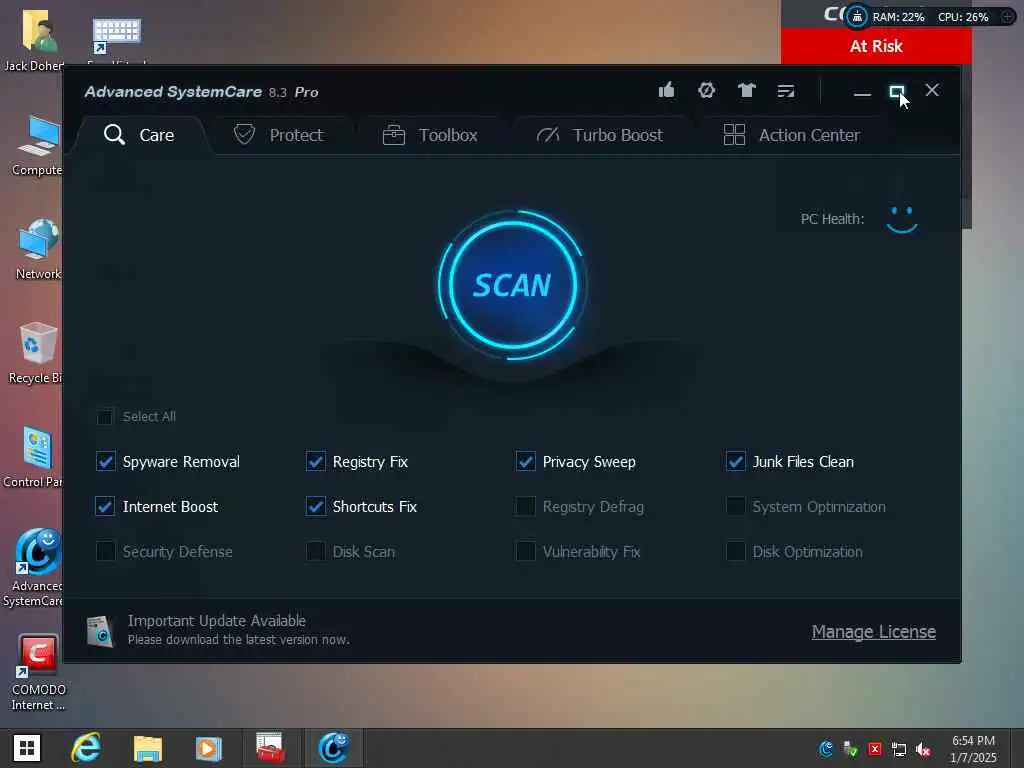Click the At Risk status banner
The image size is (1024, 768).
[876, 46]
